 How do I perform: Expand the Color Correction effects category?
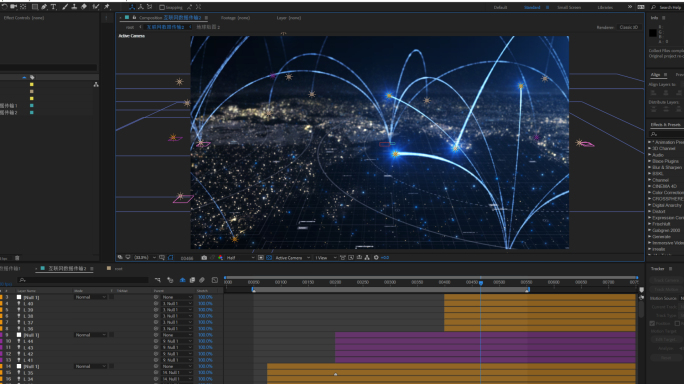[x=666, y=192]
